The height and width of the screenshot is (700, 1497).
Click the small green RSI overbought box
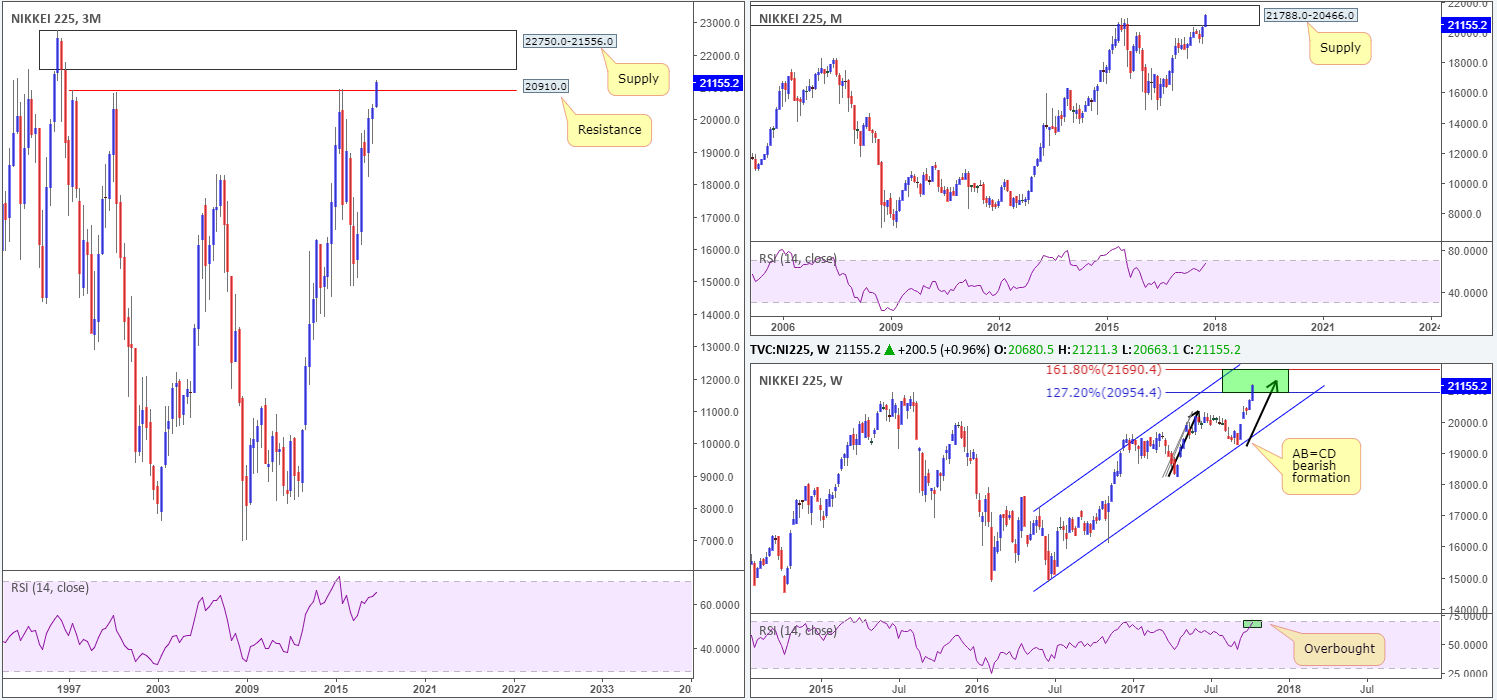tap(1252, 624)
